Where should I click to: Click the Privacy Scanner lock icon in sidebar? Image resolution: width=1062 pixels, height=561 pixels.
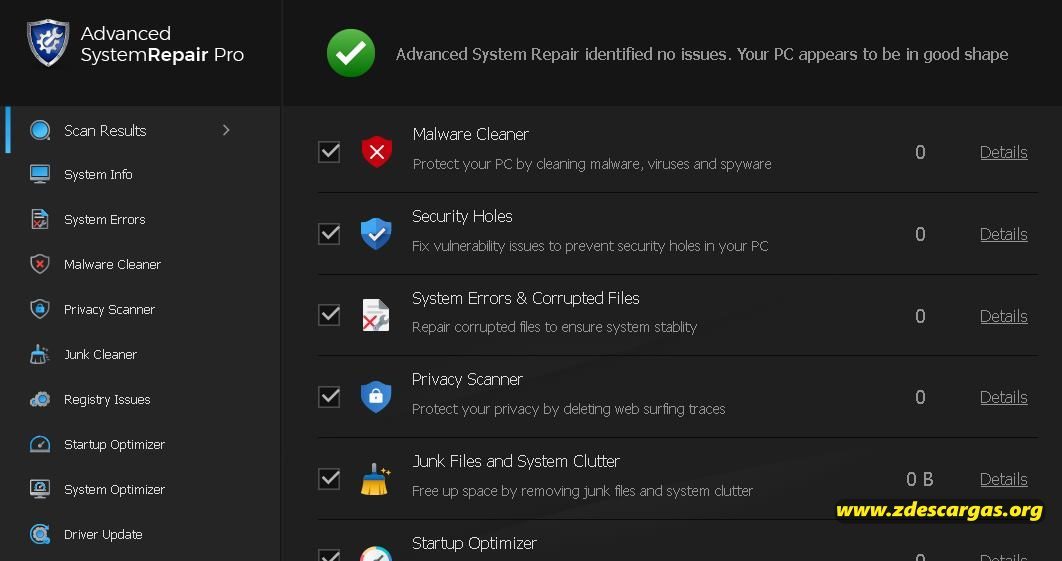pos(40,309)
